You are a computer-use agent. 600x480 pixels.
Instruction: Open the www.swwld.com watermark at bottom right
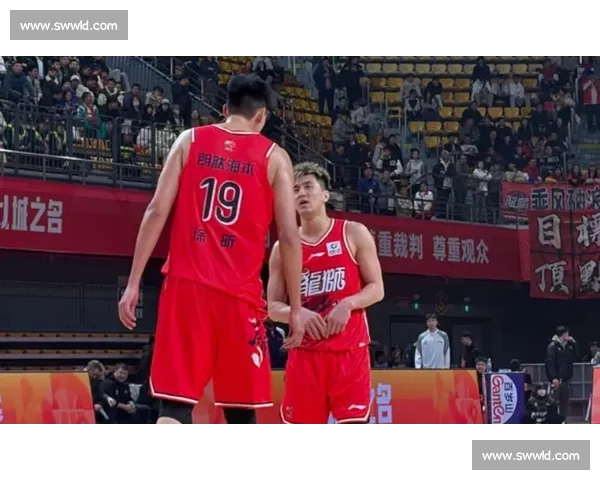[x=531, y=456]
